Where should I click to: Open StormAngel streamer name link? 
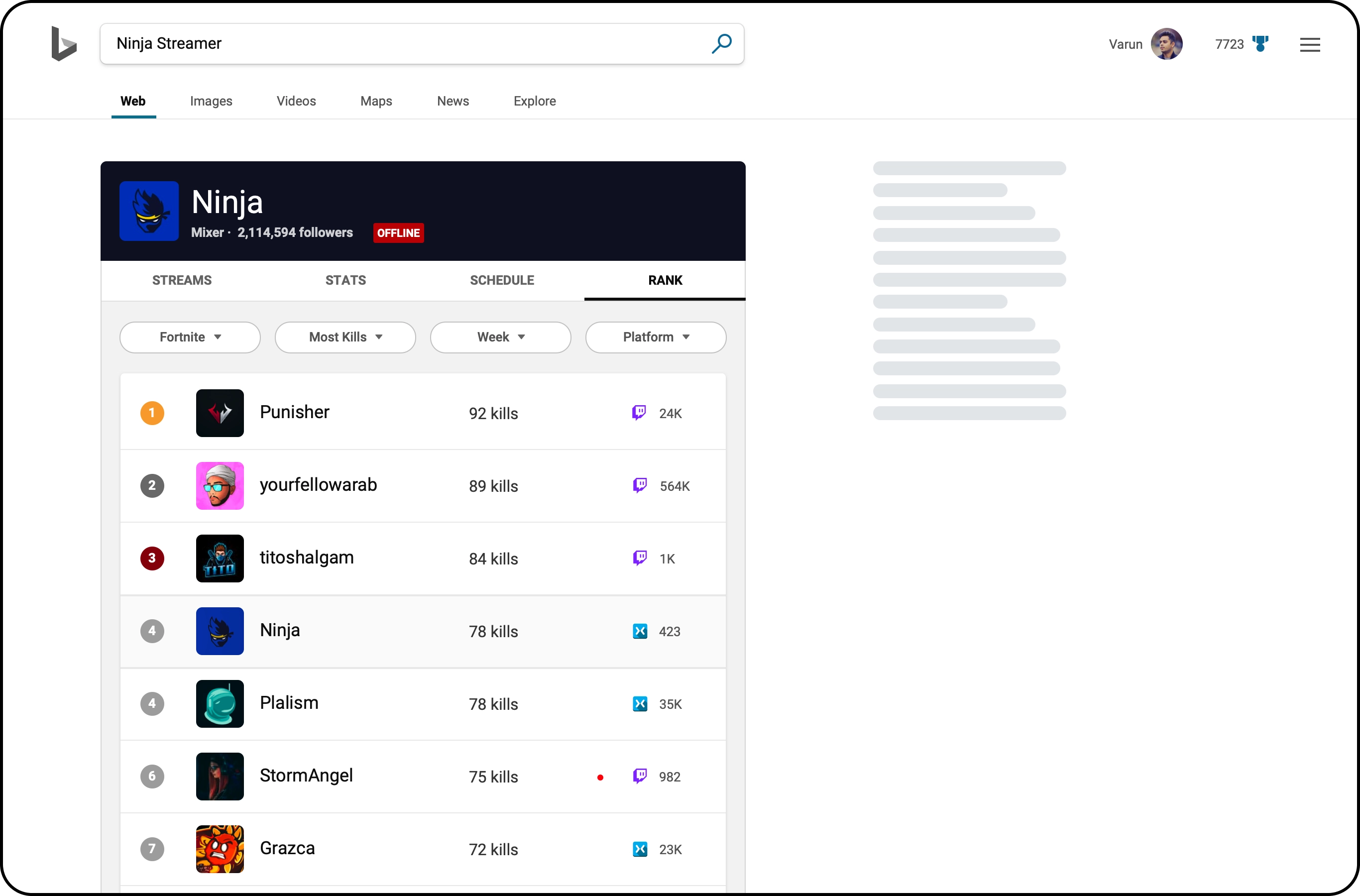[x=306, y=776]
